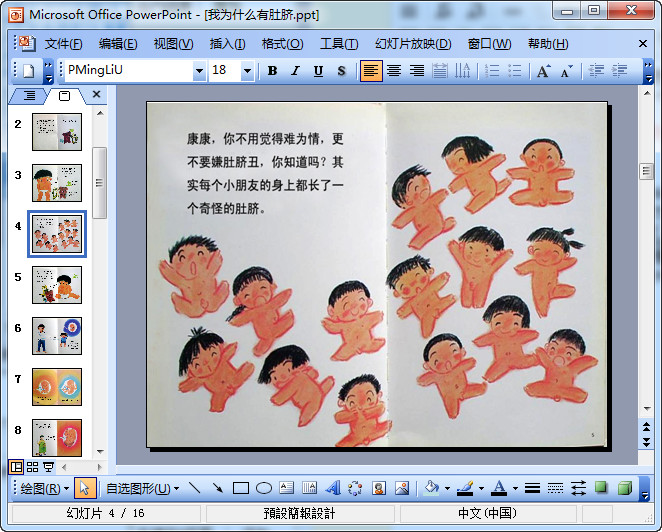Expand standard toolbar options chevron
662x532 pixels.
[49, 71]
